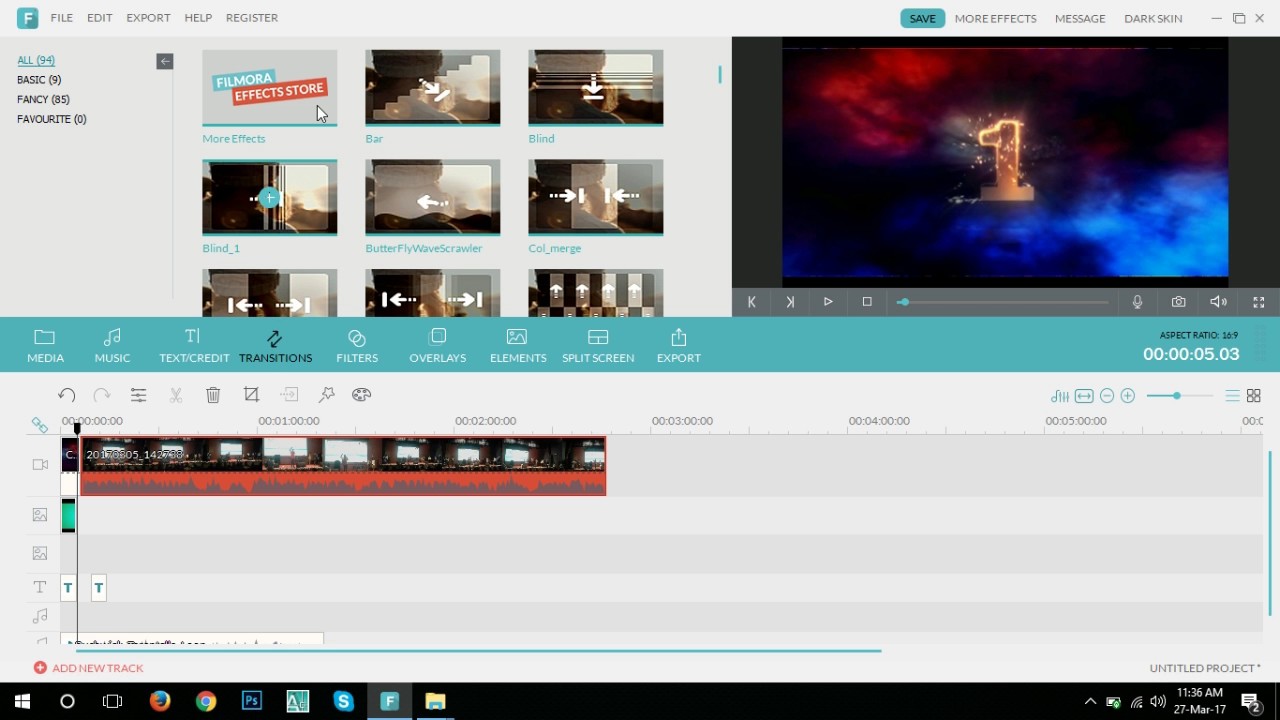
Task: Zoom in the timeline with plus icon
Action: click(1128, 396)
